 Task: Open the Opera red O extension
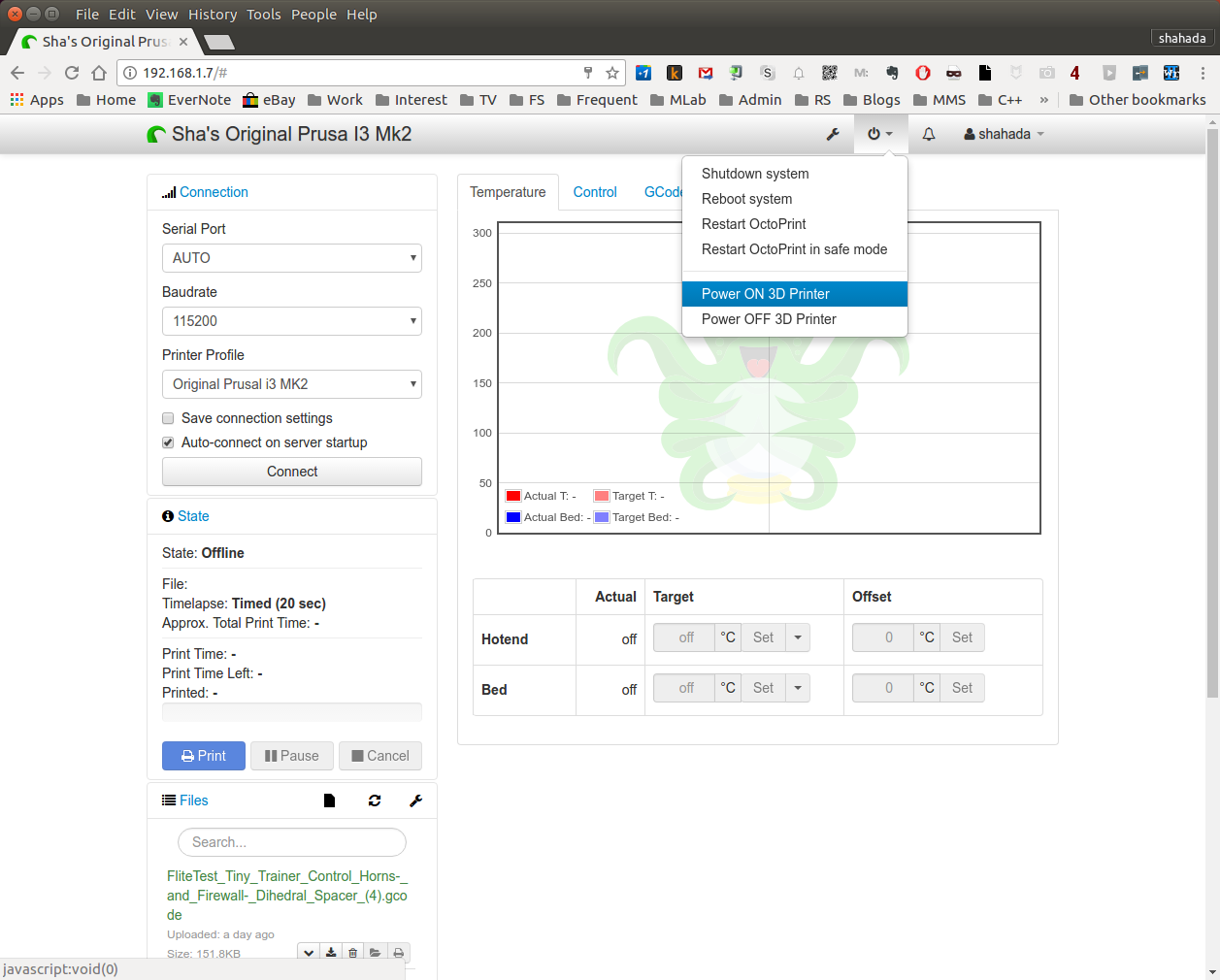point(923,73)
